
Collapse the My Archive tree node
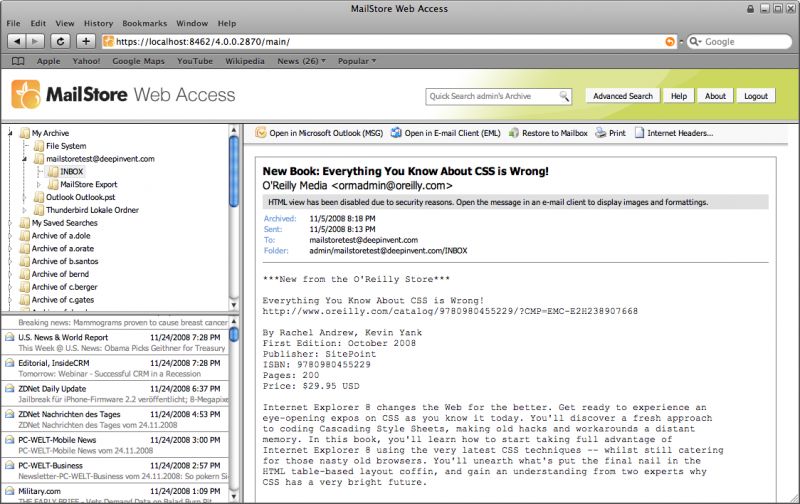pyautogui.click(x=10, y=133)
